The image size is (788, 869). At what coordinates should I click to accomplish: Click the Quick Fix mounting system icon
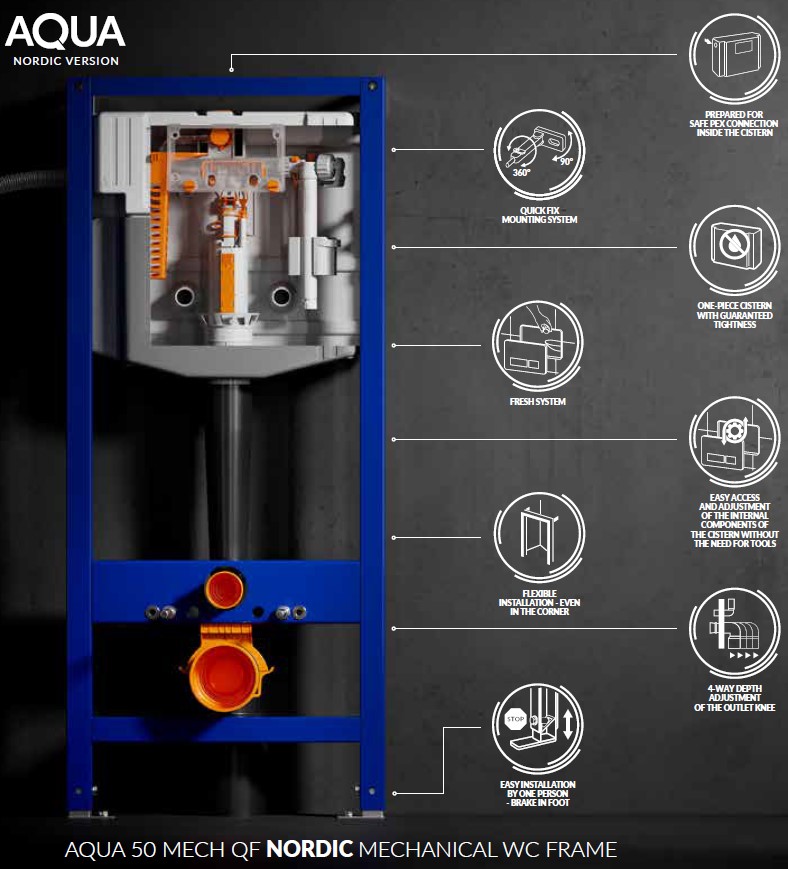point(539,154)
